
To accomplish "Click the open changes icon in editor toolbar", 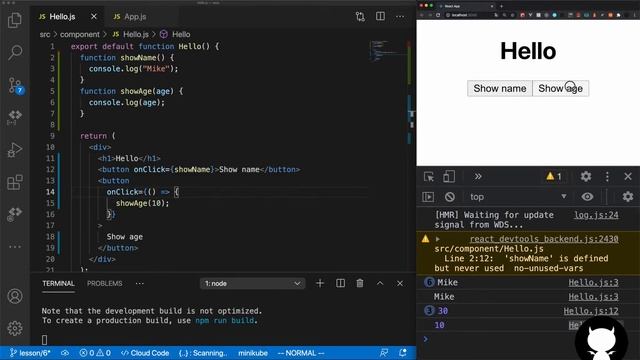I will (360, 16).
